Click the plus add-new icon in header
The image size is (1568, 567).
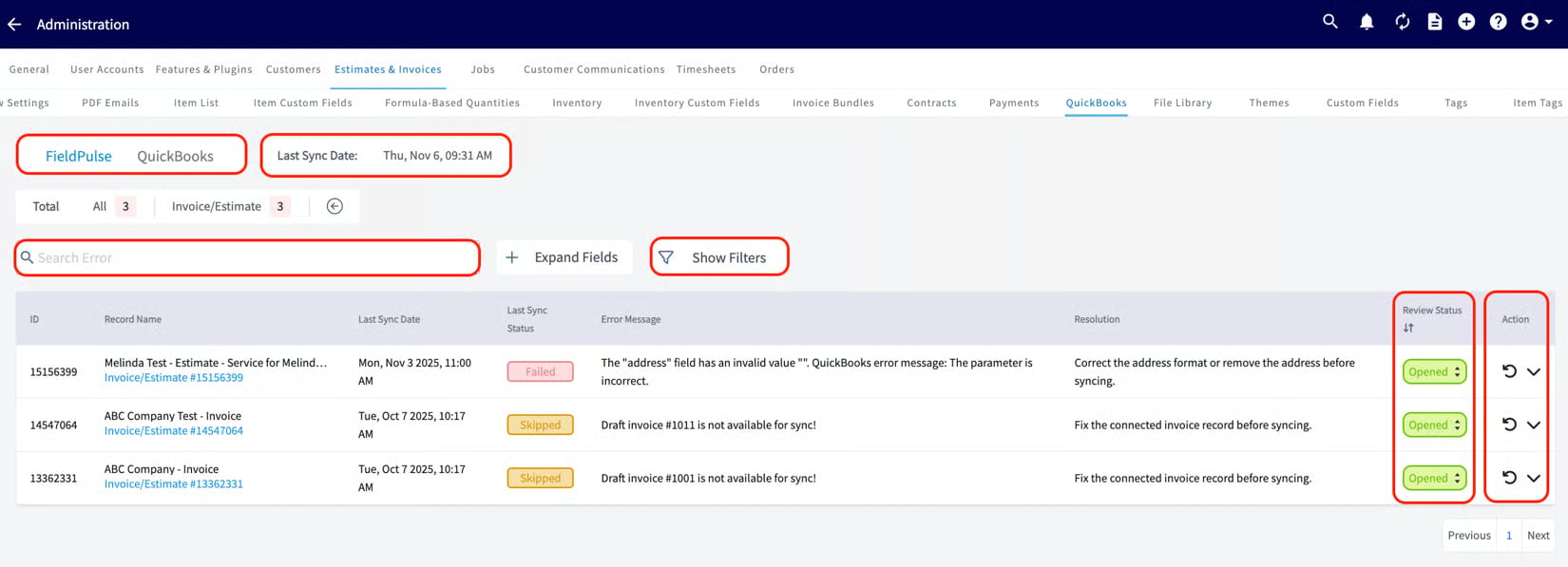click(x=1466, y=22)
